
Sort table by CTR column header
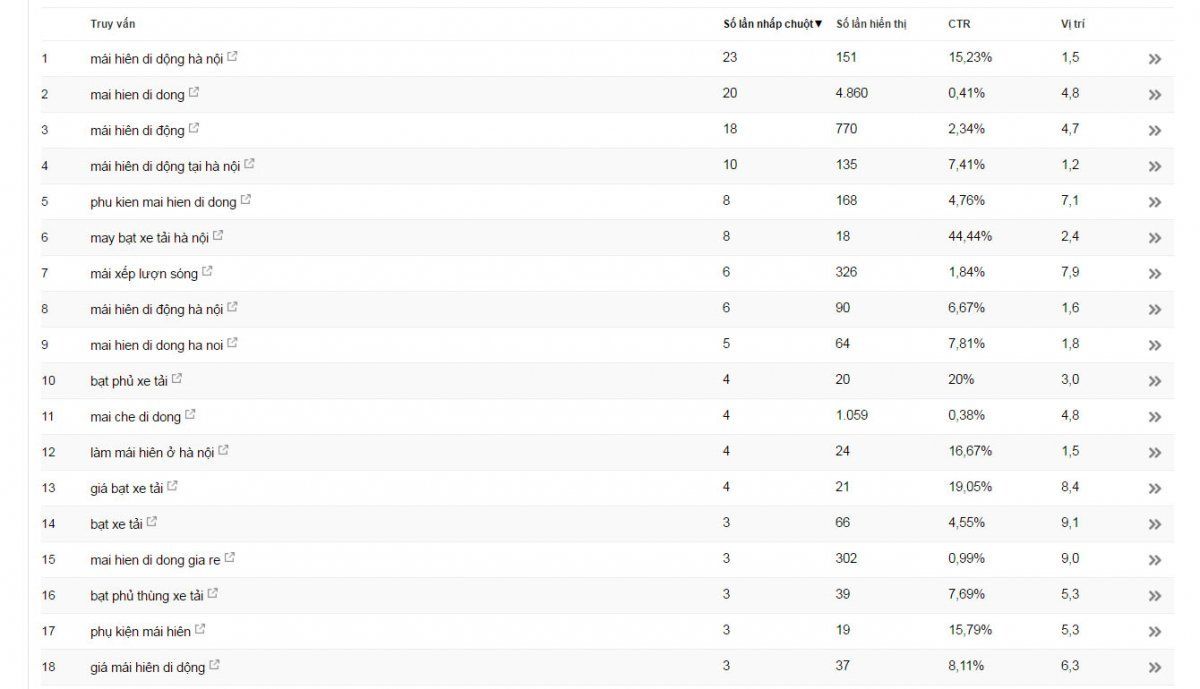pyautogui.click(x=959, y=24)
